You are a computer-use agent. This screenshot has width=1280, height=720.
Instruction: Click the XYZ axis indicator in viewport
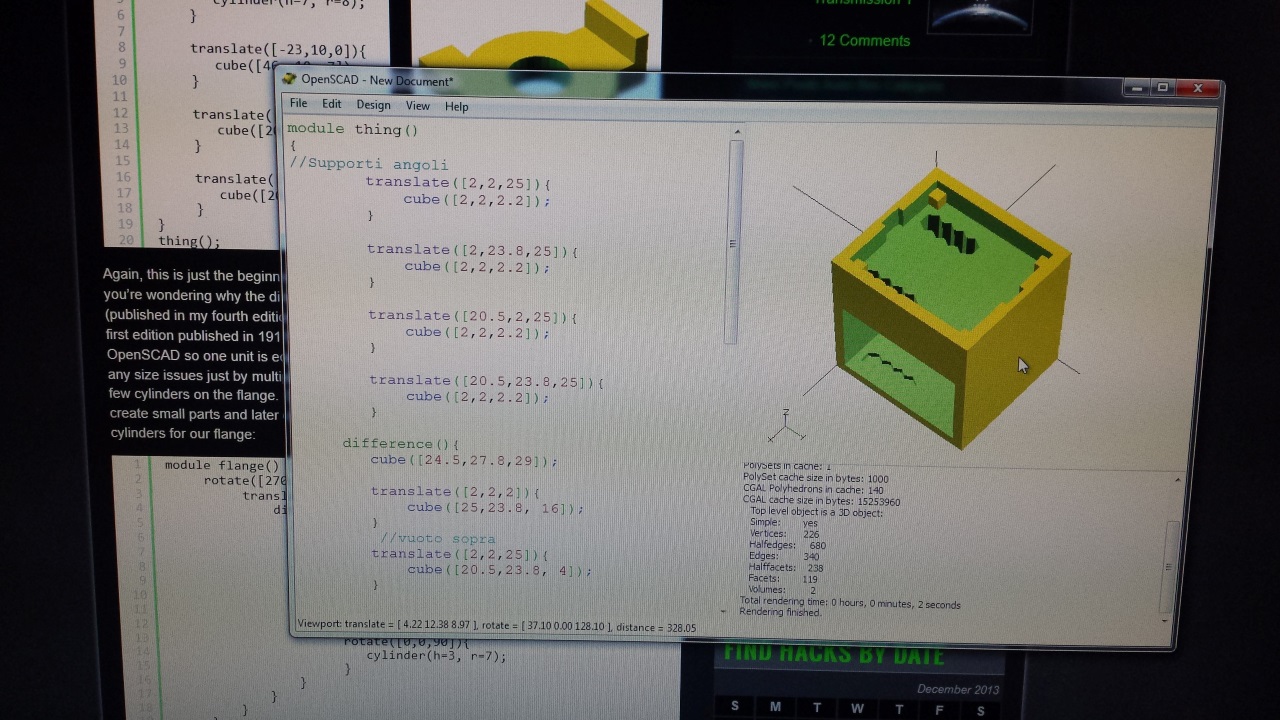click(786, 428)
